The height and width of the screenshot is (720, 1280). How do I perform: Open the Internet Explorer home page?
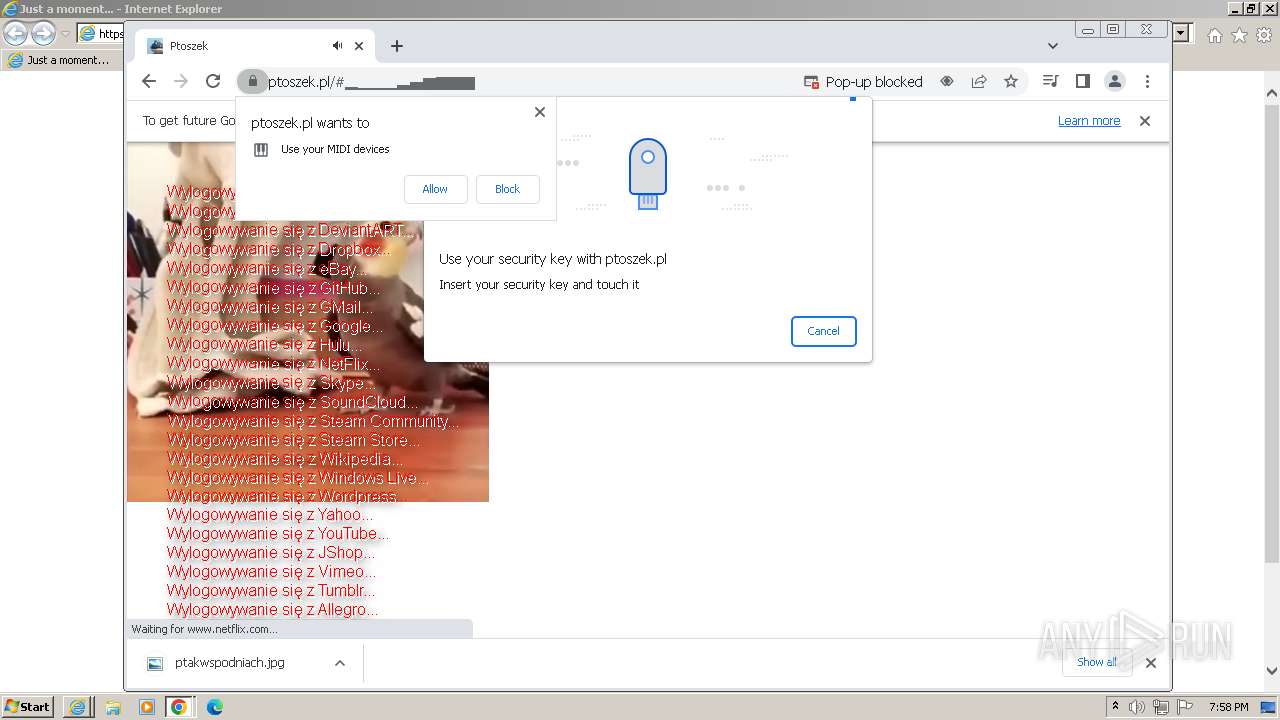[x=1214, y=35]
